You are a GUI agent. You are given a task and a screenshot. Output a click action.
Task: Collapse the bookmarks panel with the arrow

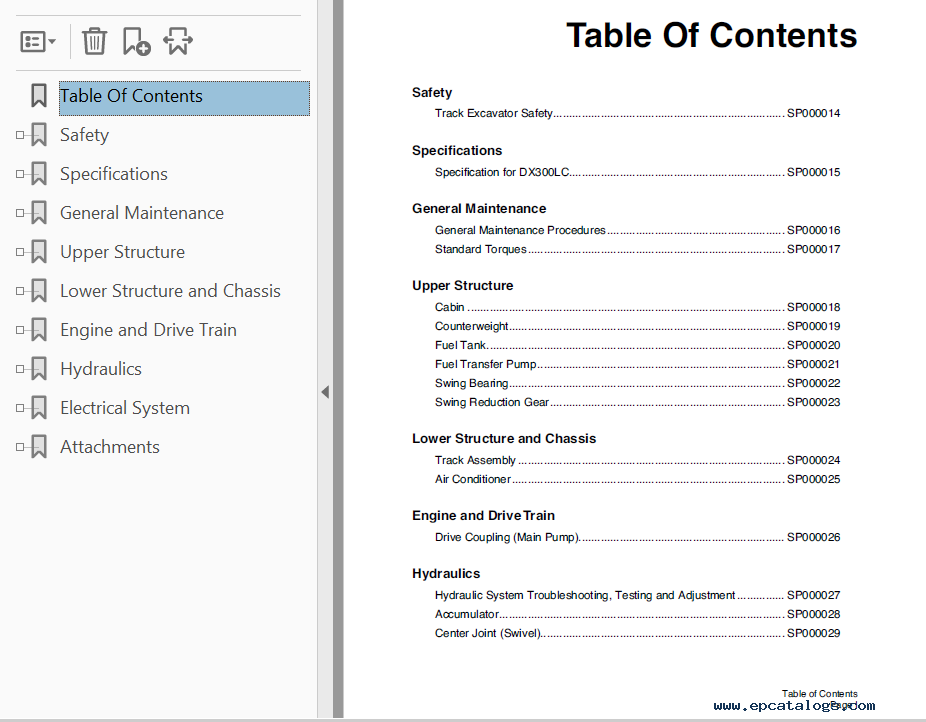(325, 392)
